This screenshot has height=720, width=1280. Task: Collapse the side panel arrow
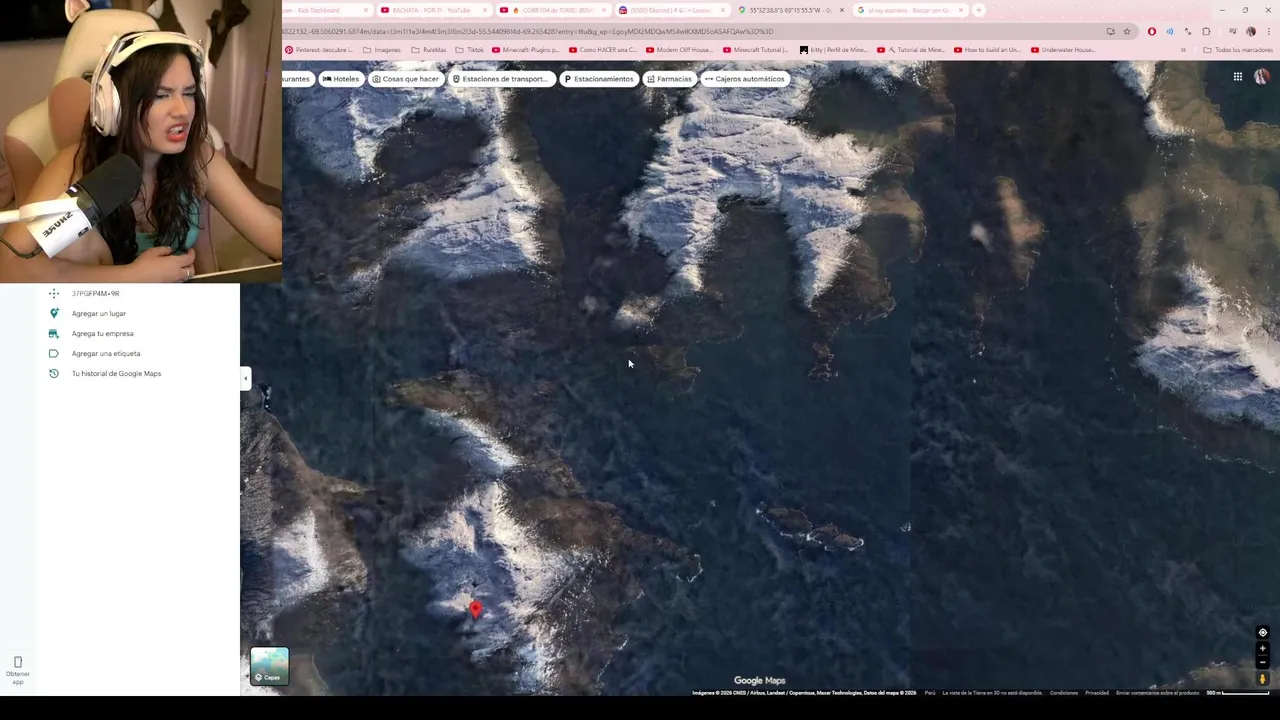[x=246, y=378]
